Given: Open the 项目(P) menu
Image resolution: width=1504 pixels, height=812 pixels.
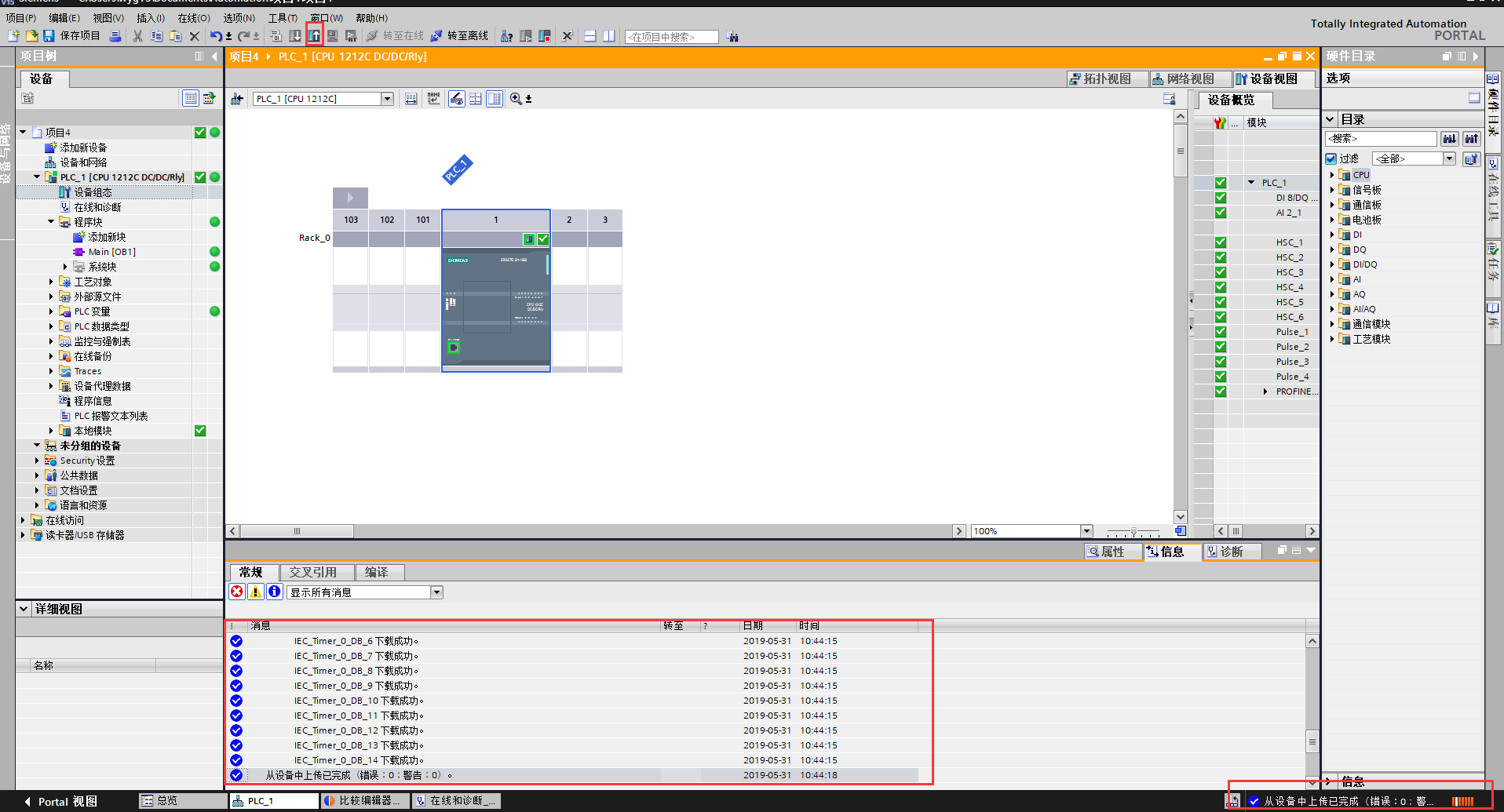Looking at the screenshot, I should [x=21, y=18].
